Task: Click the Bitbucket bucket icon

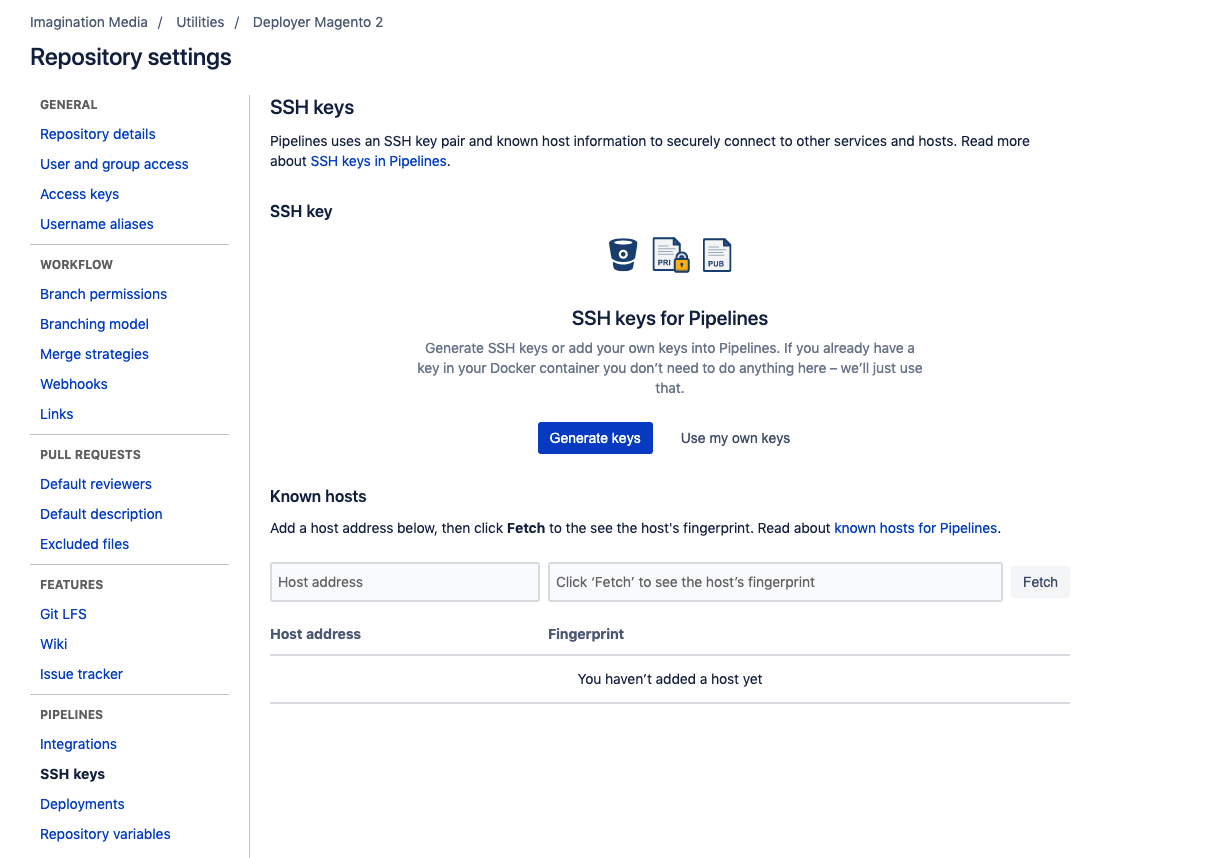Action: [x=623, y=255]
